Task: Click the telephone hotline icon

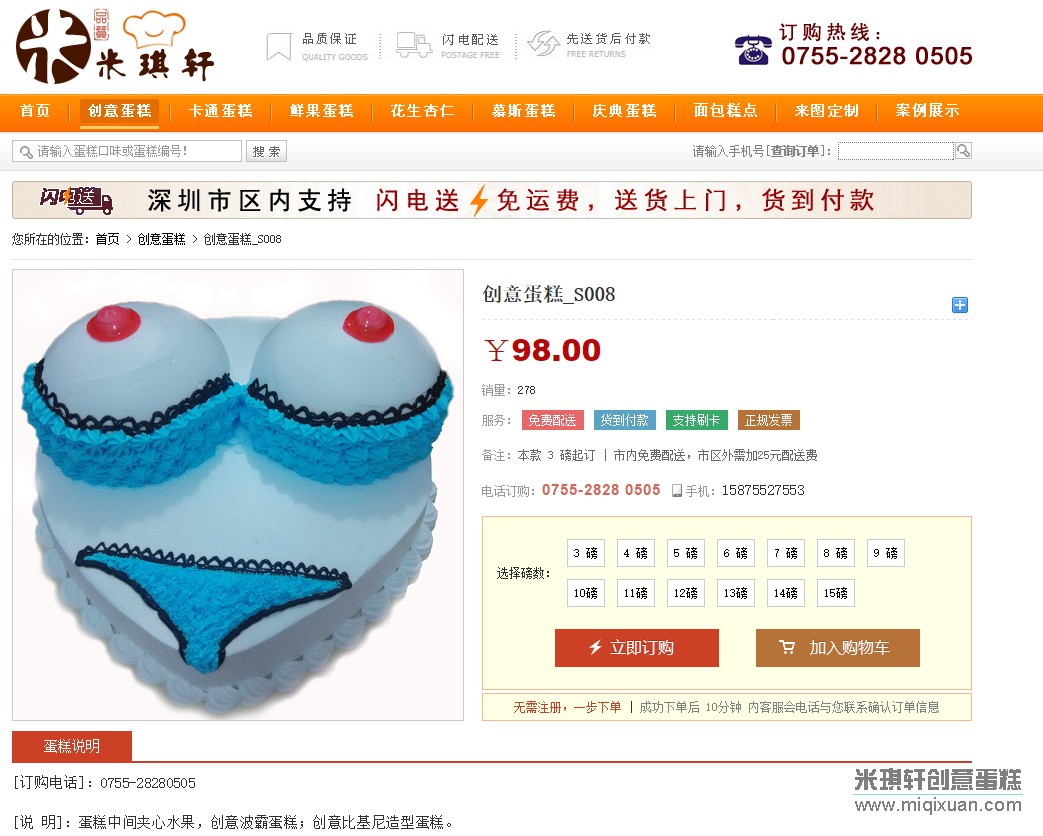Action: click(x=753, y=50)
